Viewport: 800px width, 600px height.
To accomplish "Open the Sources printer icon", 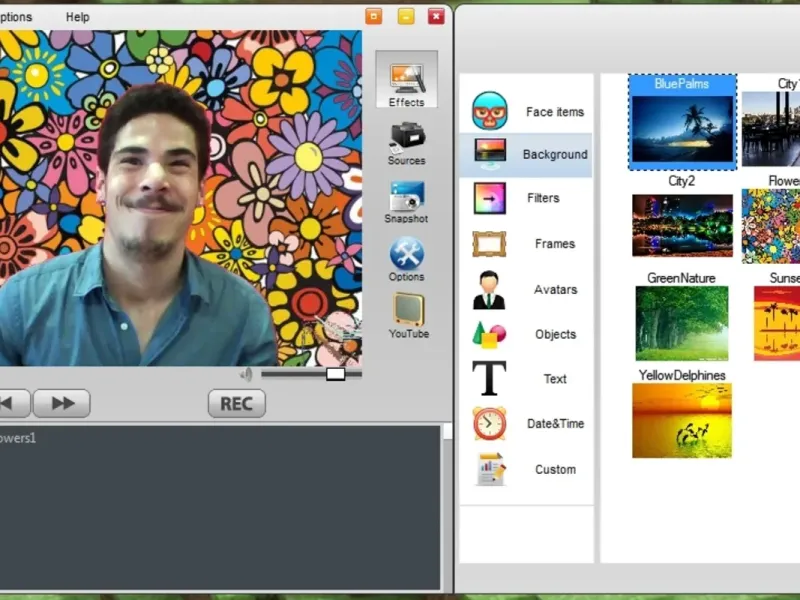I will pyautogui.click(x=407, y=137).
